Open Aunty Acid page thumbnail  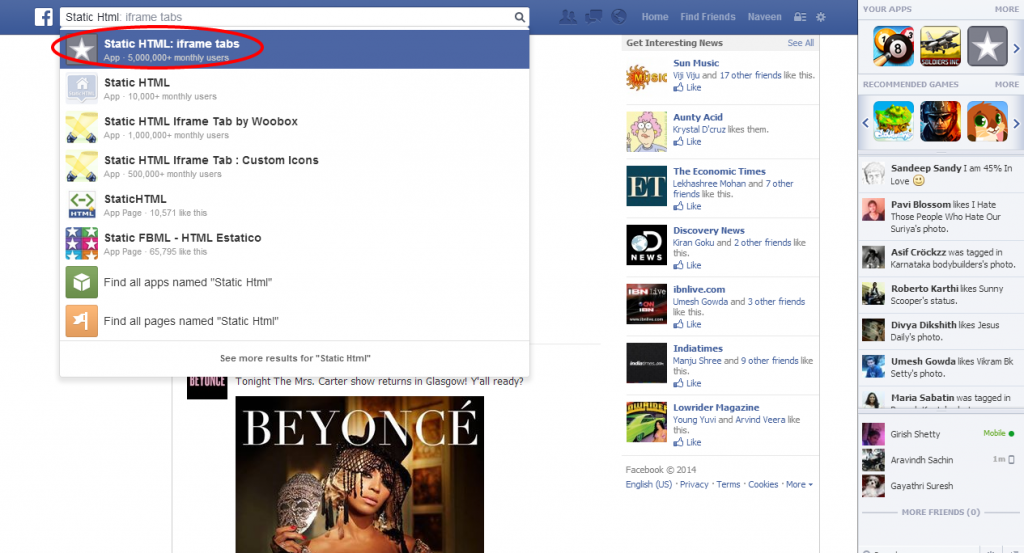point(647,132)
